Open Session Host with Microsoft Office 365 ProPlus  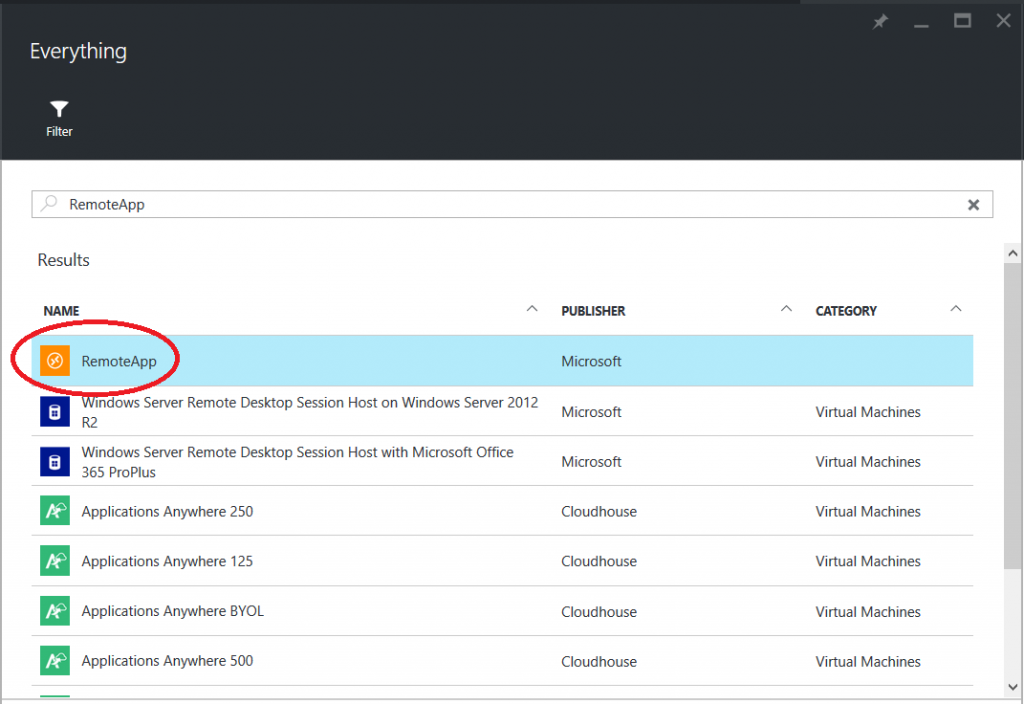297,462
